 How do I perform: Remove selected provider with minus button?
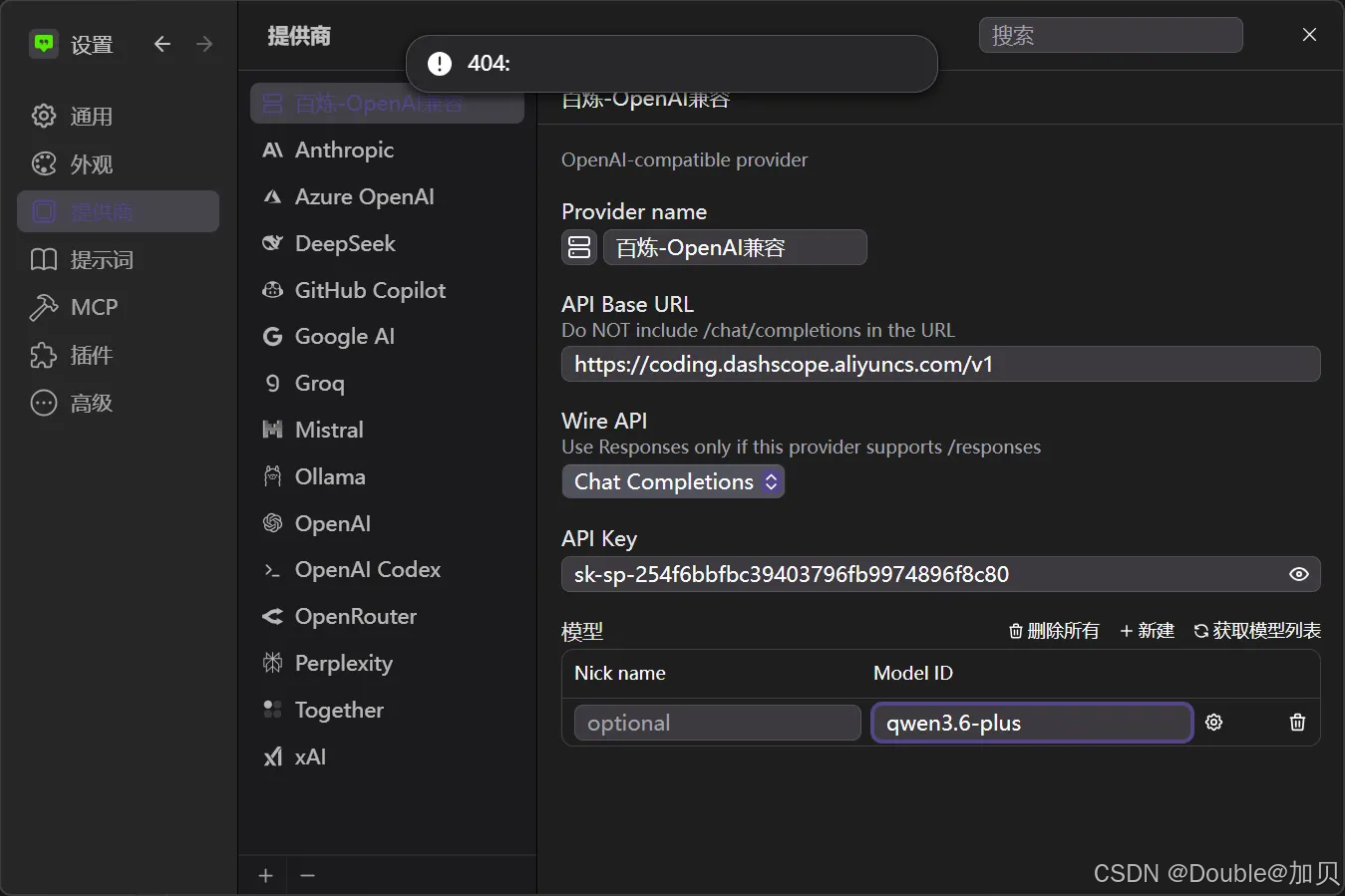click(308, 875)
